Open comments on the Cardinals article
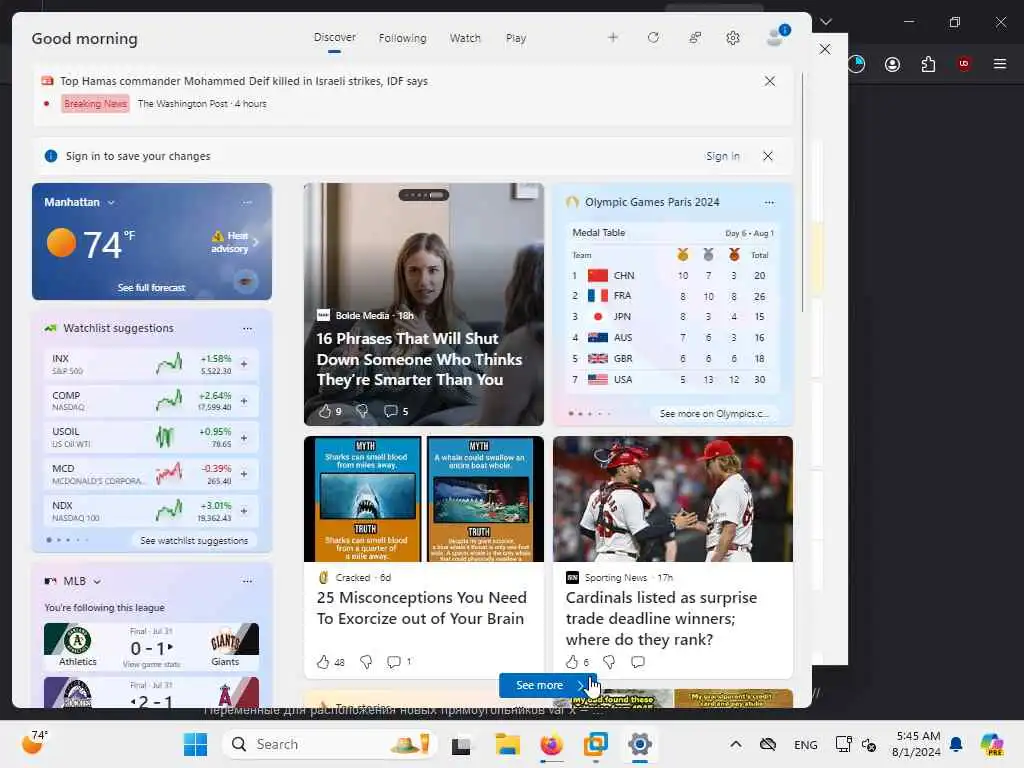The image size is (1024, 768). point(638,662)
